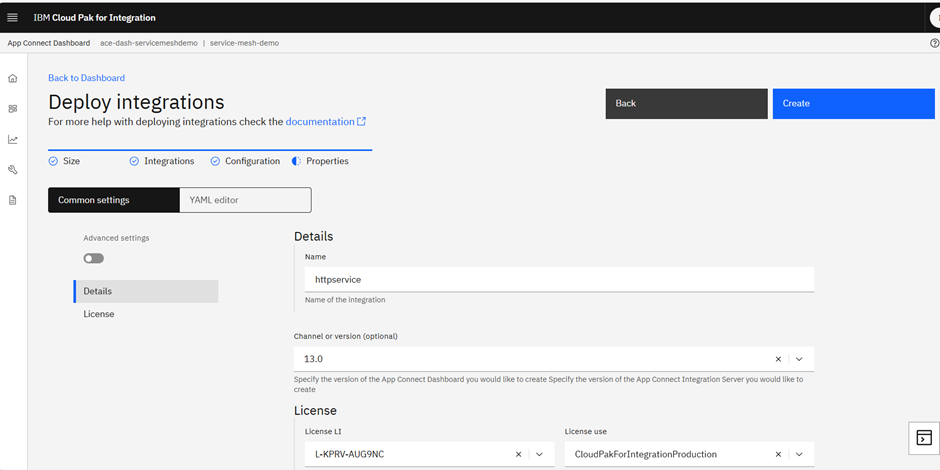Click the License section heading
940x470 pixels.
click(315, 411)
